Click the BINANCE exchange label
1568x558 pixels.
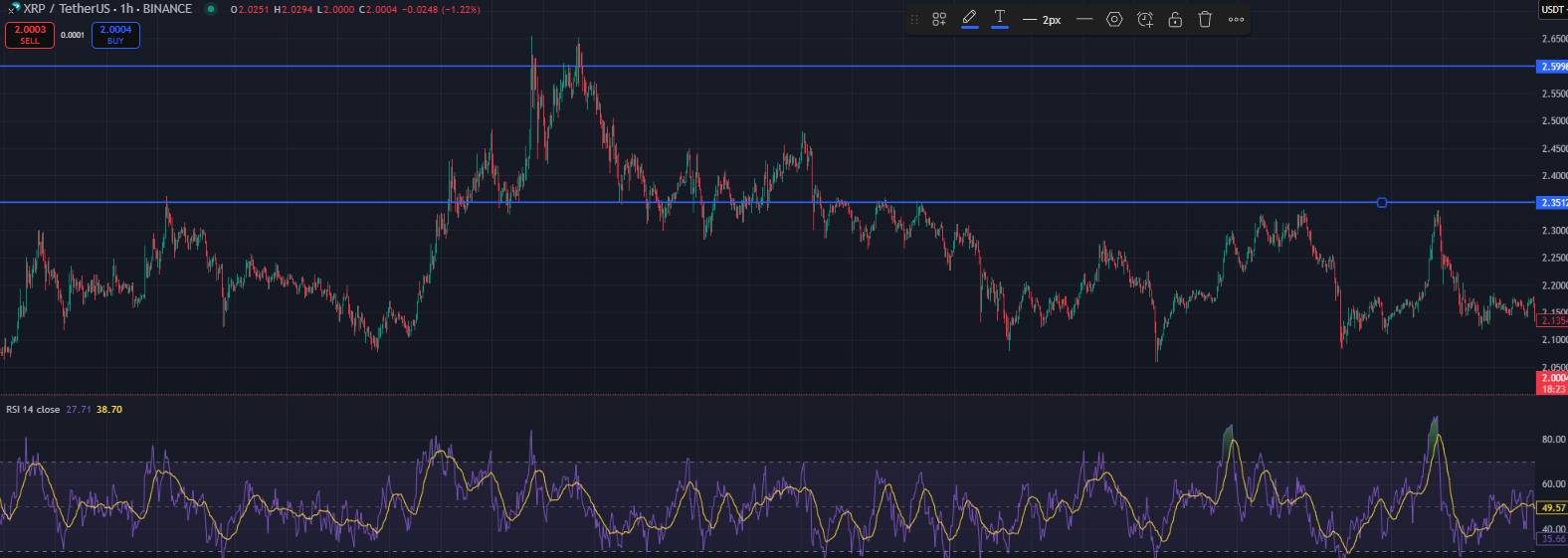[x=167, y=9]
